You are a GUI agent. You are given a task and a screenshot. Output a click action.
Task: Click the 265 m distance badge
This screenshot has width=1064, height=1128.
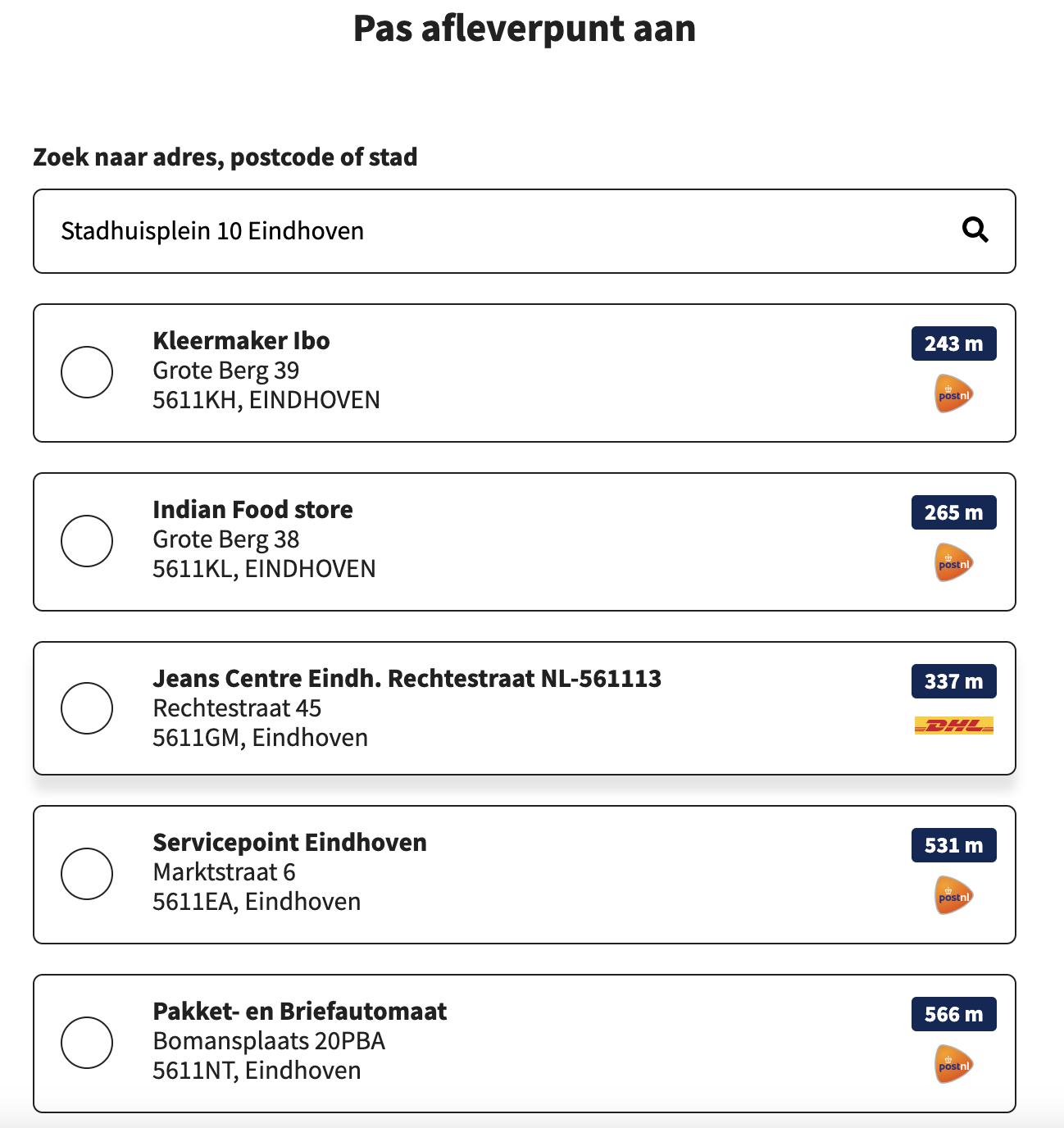(x=954, y=512)
